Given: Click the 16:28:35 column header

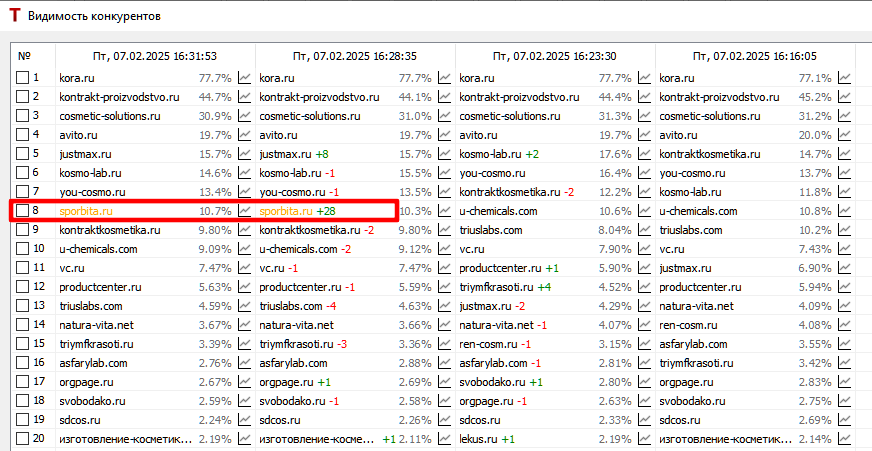Looking at the screenshot, I should pos(355,56).
